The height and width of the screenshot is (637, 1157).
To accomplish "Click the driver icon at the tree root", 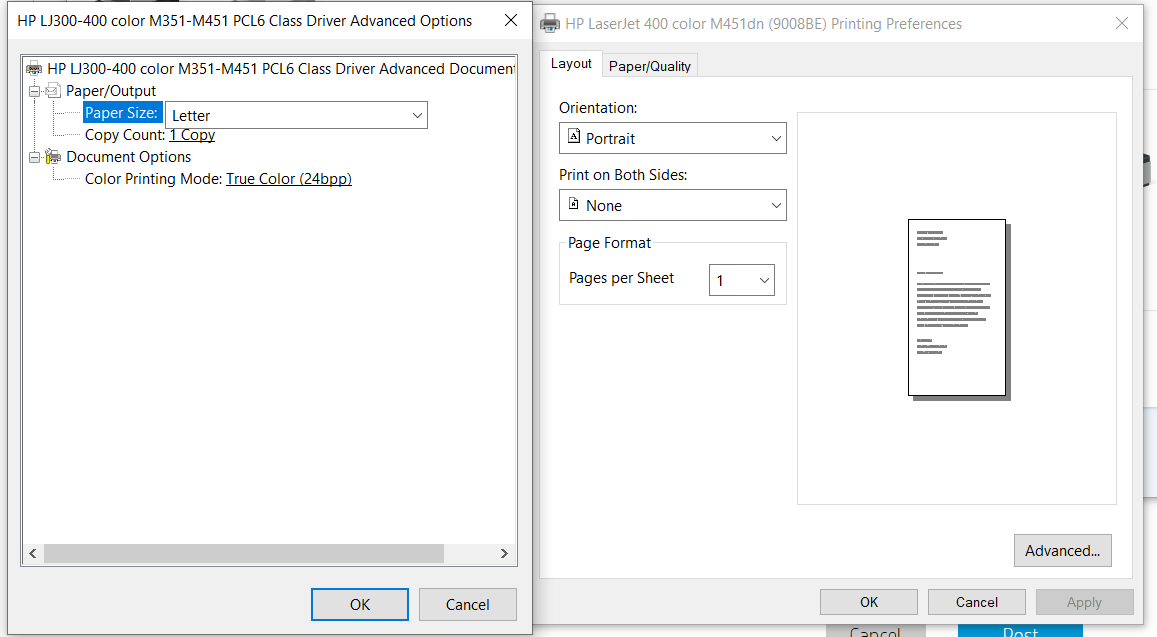I will (34, 68).
